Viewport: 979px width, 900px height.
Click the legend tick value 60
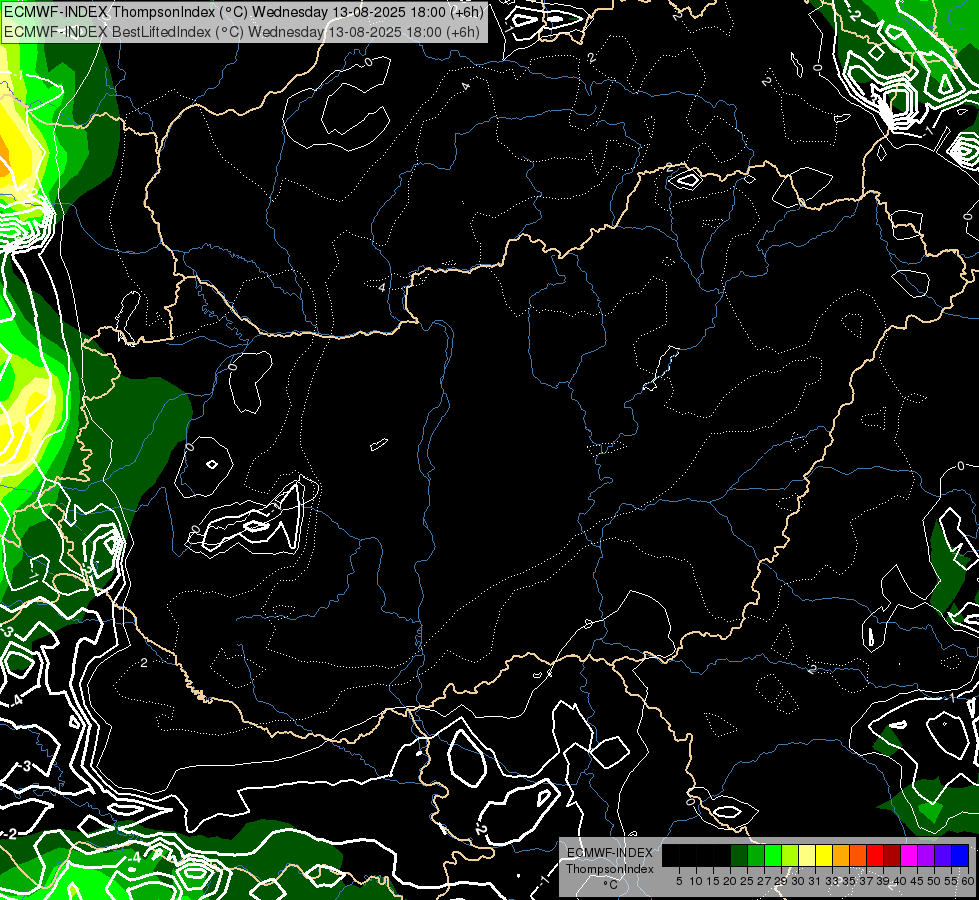[x=968, y=881]
